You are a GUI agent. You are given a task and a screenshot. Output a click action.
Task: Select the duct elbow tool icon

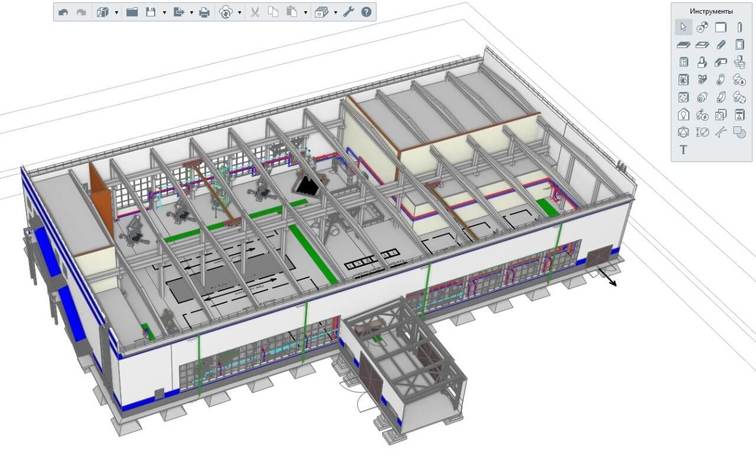tap(721, 62)
